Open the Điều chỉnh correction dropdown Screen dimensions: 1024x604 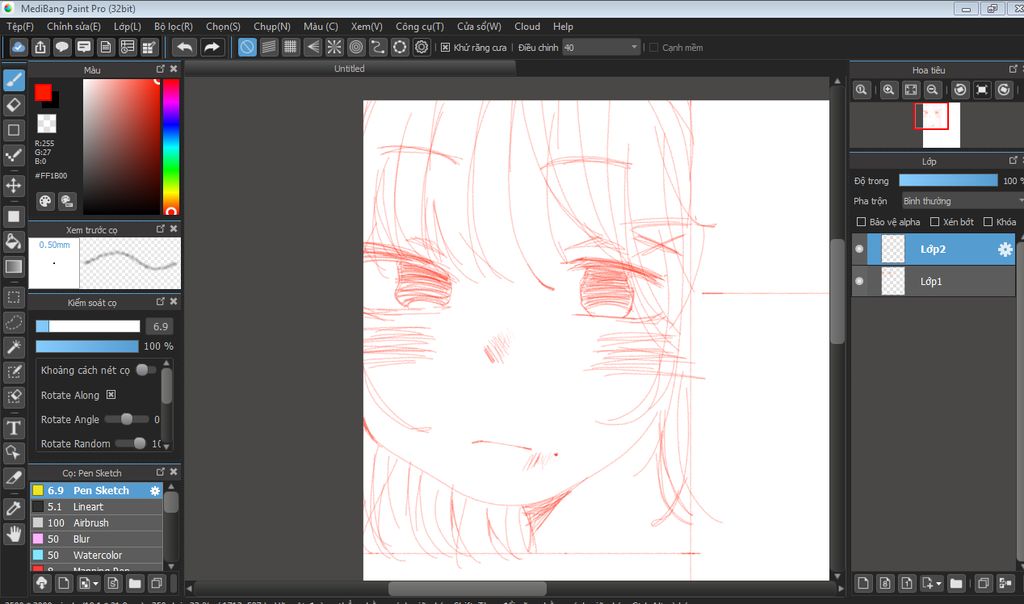click(601, 47)
